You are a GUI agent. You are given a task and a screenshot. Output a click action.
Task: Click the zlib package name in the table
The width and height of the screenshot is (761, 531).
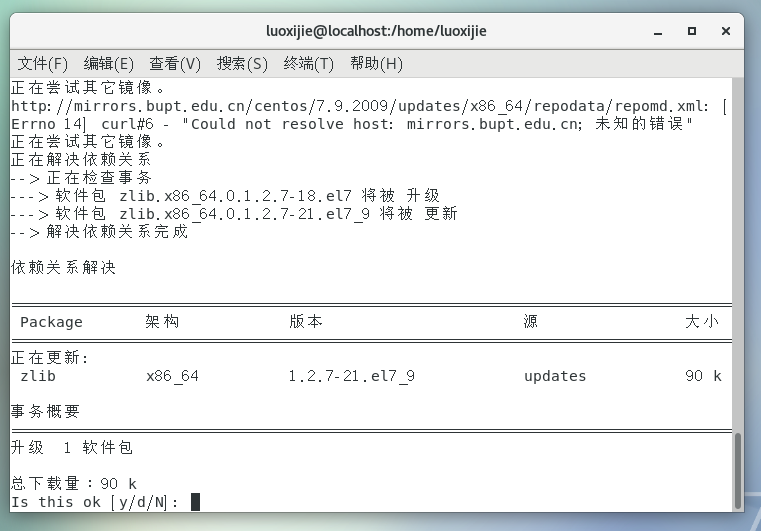(38, 376)
